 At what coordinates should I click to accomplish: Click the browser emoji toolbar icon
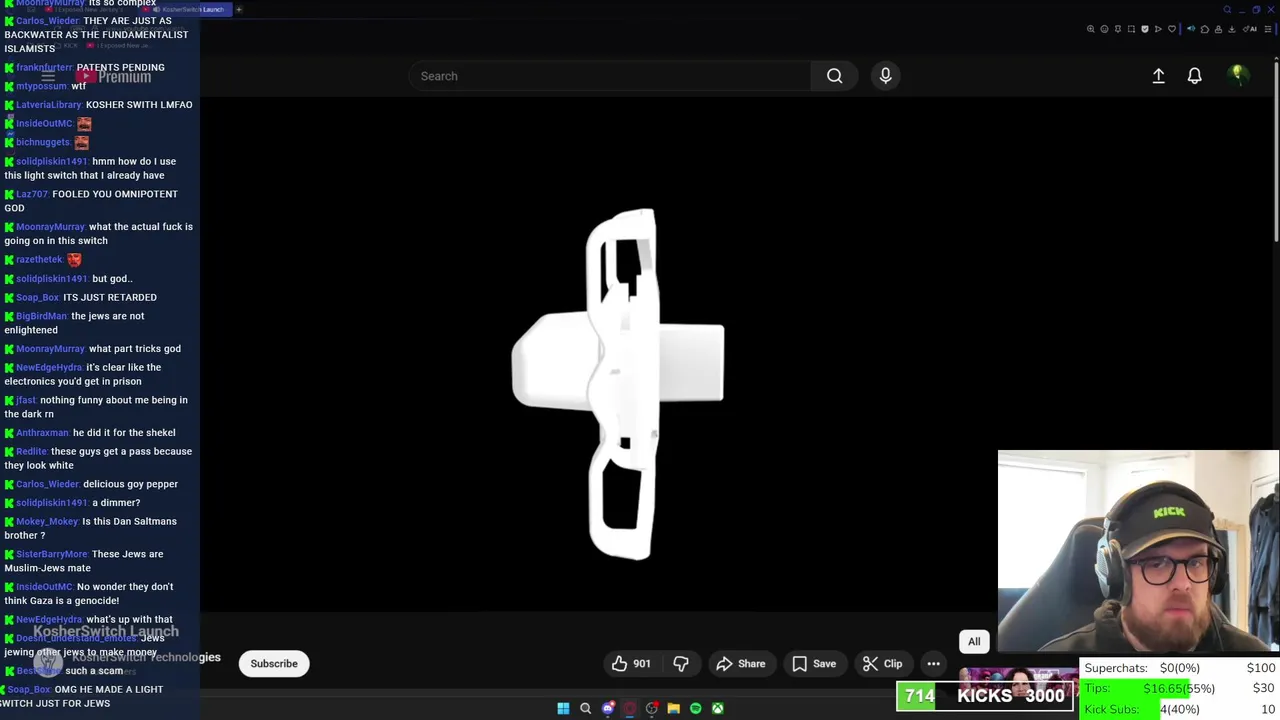[x=1104, y=29]
